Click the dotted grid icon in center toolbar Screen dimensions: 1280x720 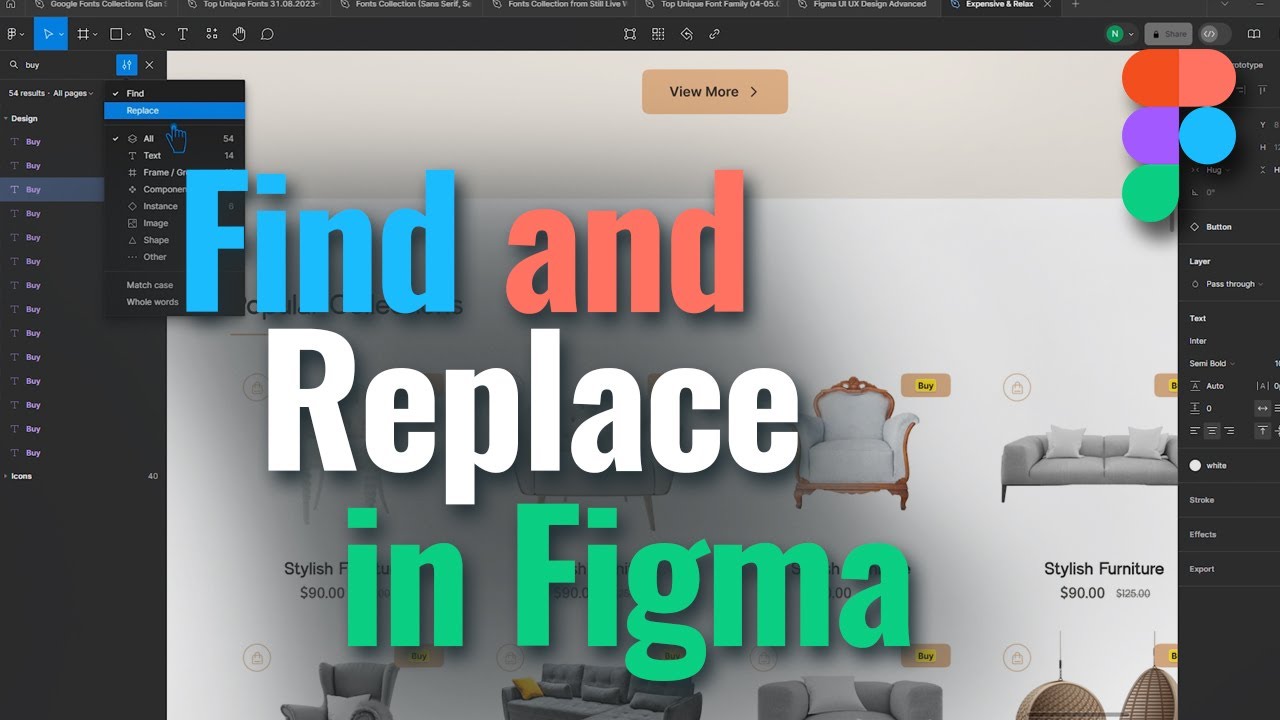tap(658, 34)
